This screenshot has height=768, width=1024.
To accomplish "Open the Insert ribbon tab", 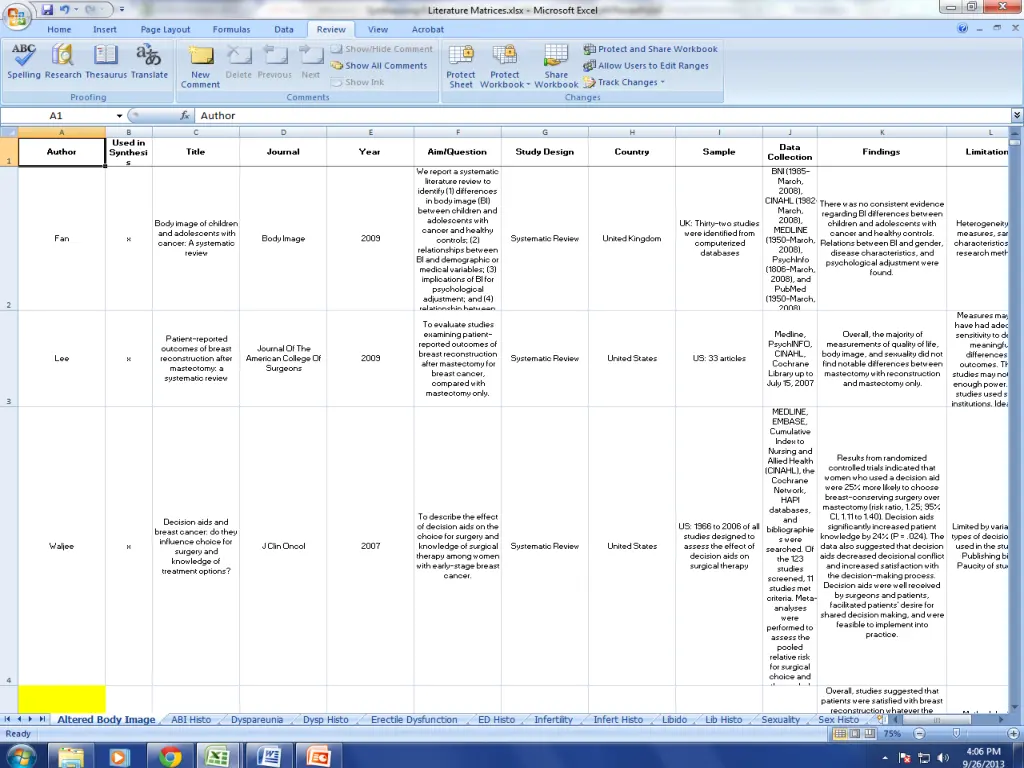I will [x=104, y=29].
